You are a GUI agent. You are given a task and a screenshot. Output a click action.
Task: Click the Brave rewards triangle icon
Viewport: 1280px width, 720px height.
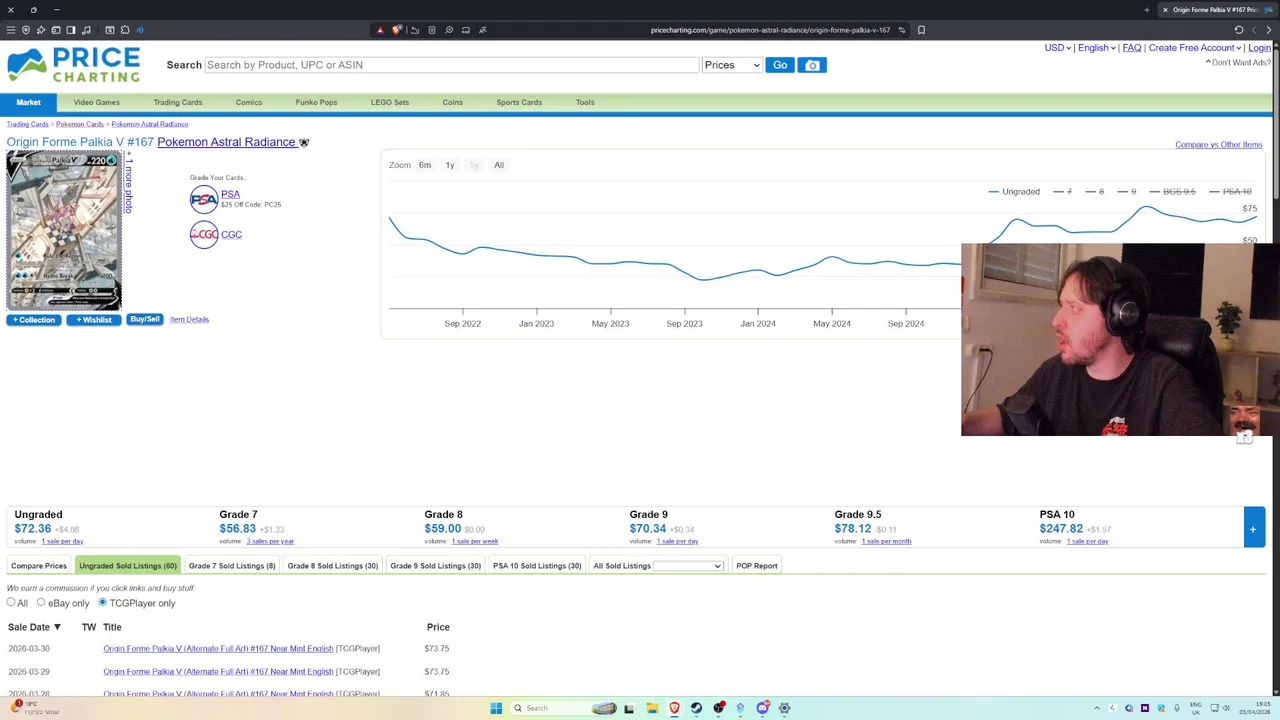pyautogui.click(x=380, y=30)
